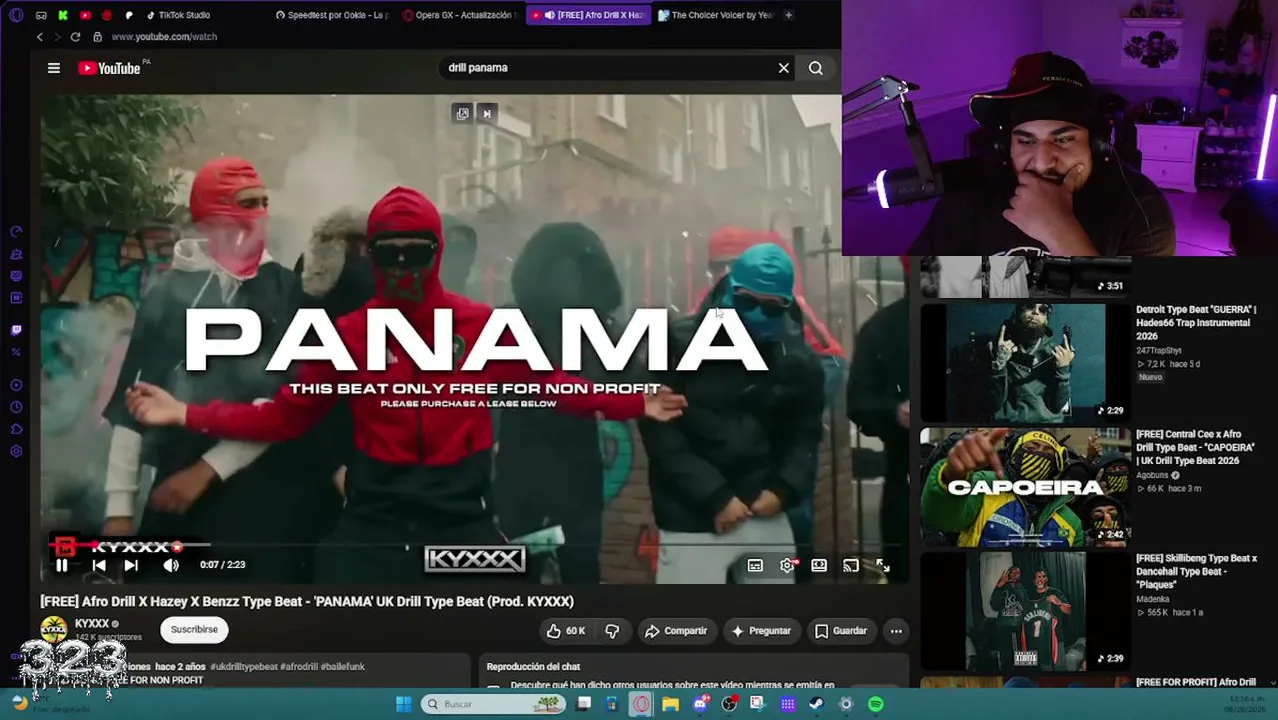Viewport: 1278px width, 720px height.
Task: Share the video via Compartir
Action: coord(676,631)
